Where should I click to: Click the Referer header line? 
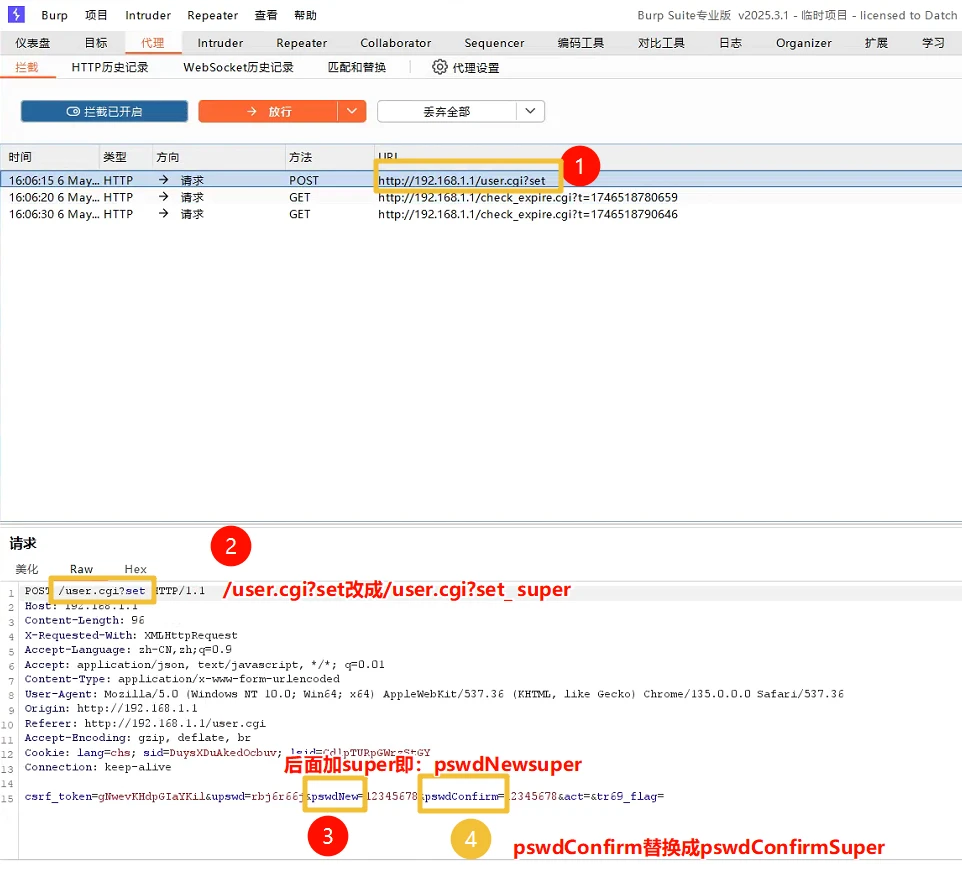point(145,723)
